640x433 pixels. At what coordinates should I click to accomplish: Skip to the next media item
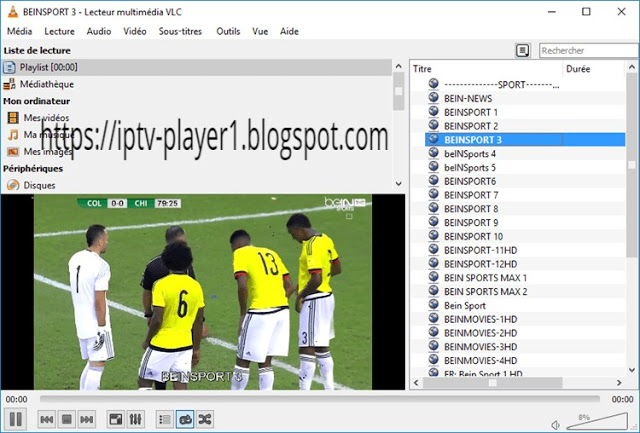pos(87,419)
